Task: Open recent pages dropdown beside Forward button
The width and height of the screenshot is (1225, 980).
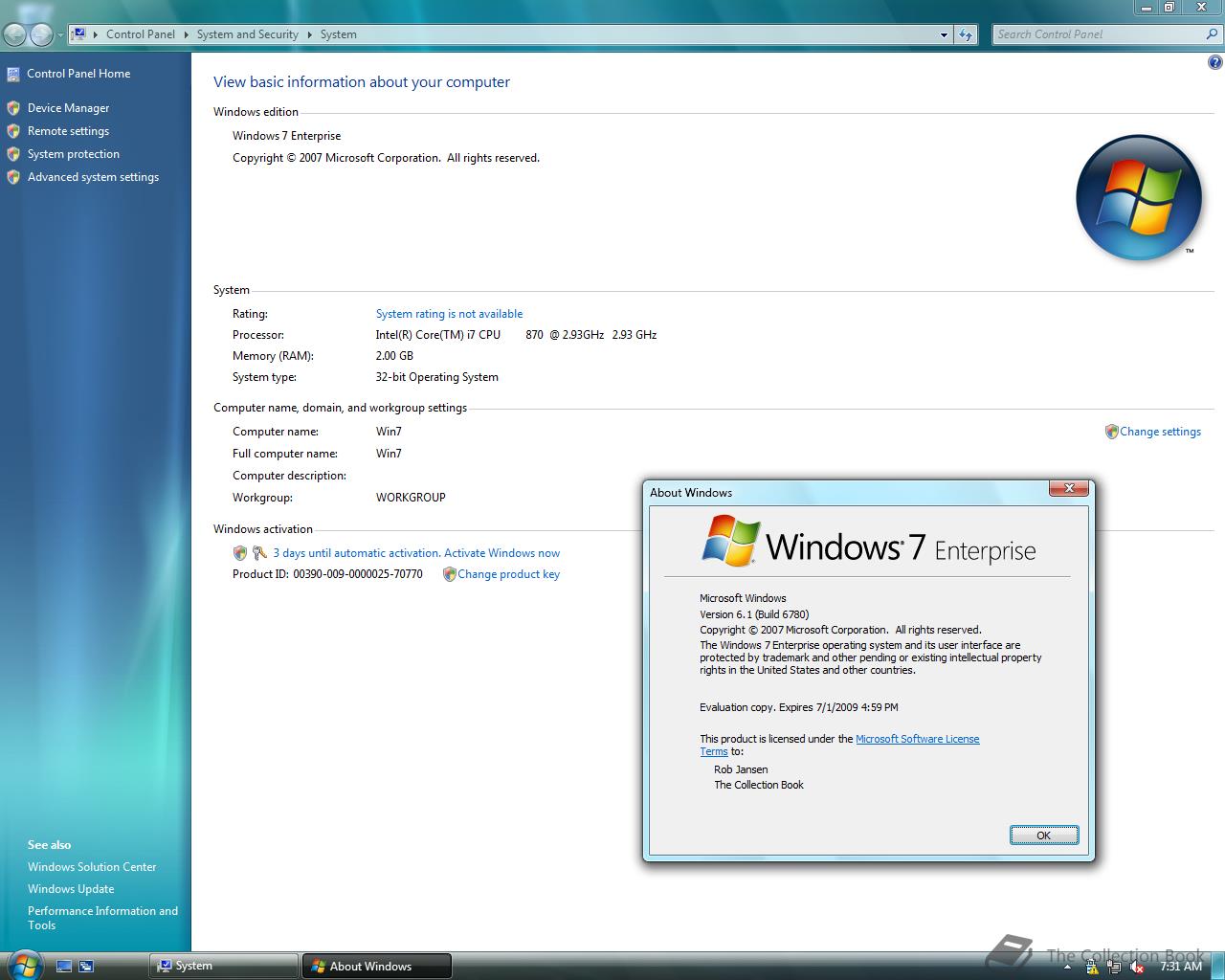Action: tap(60, 35)
